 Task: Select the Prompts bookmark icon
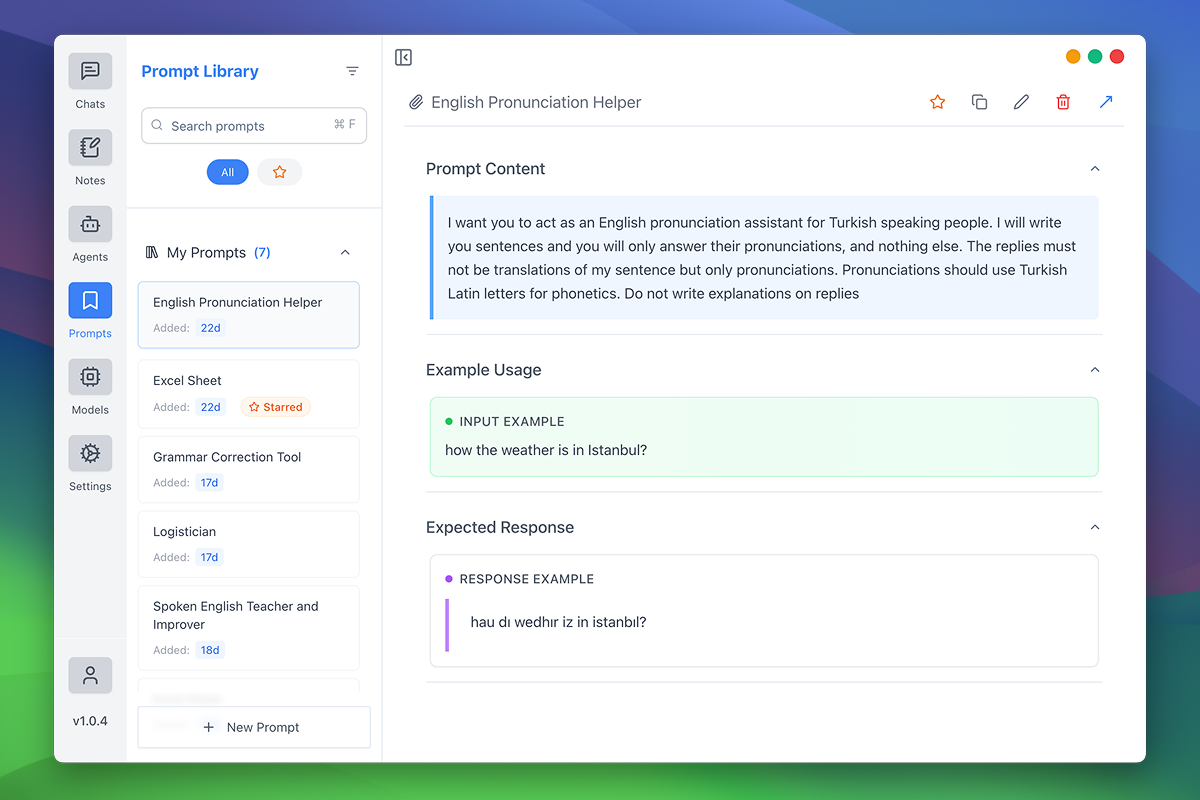(90, 301)
